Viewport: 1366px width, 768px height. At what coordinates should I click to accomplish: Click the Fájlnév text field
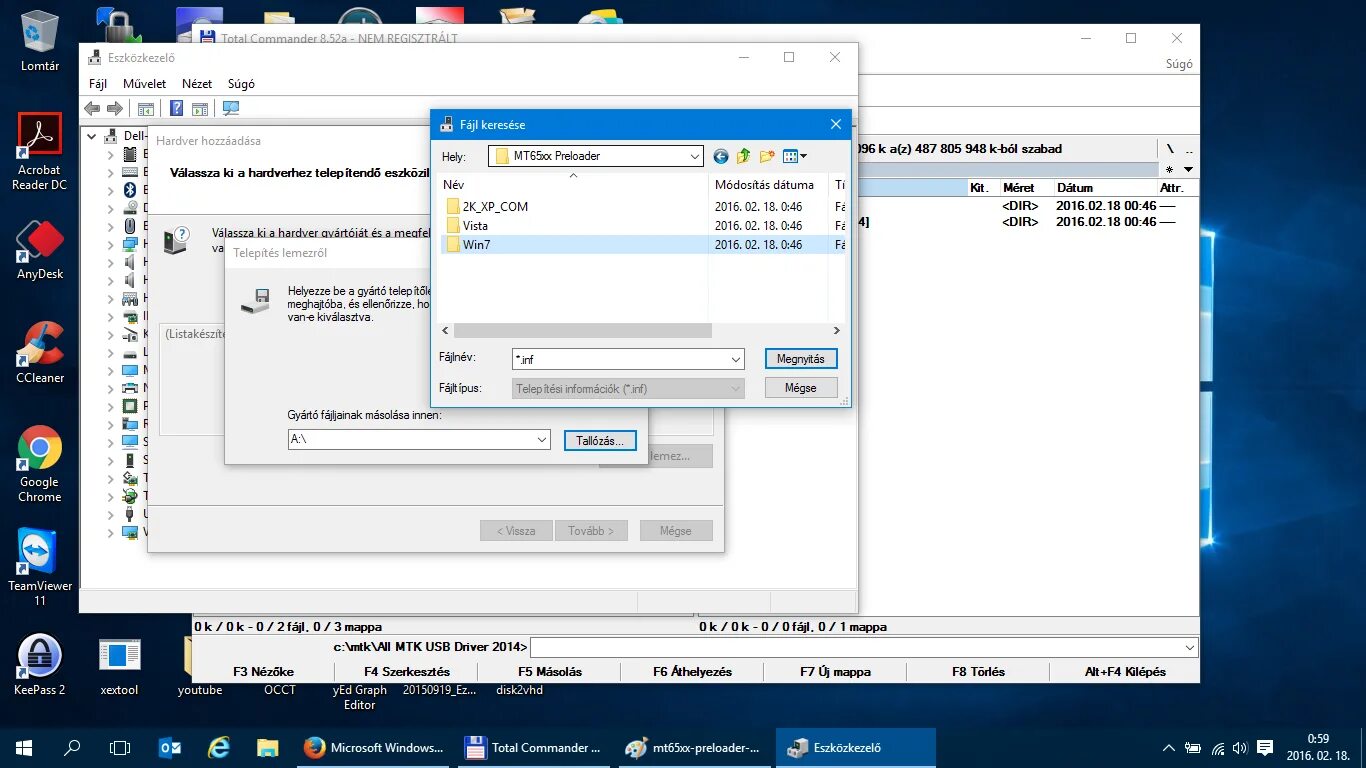pos(620,358)
